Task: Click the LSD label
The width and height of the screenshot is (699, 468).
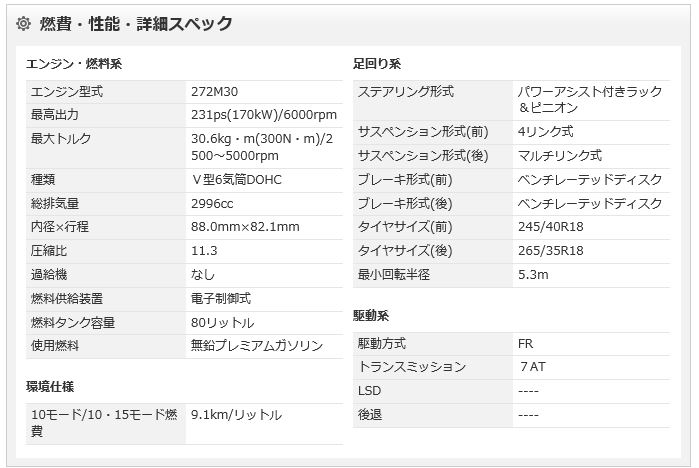Action: click(369, 391)
